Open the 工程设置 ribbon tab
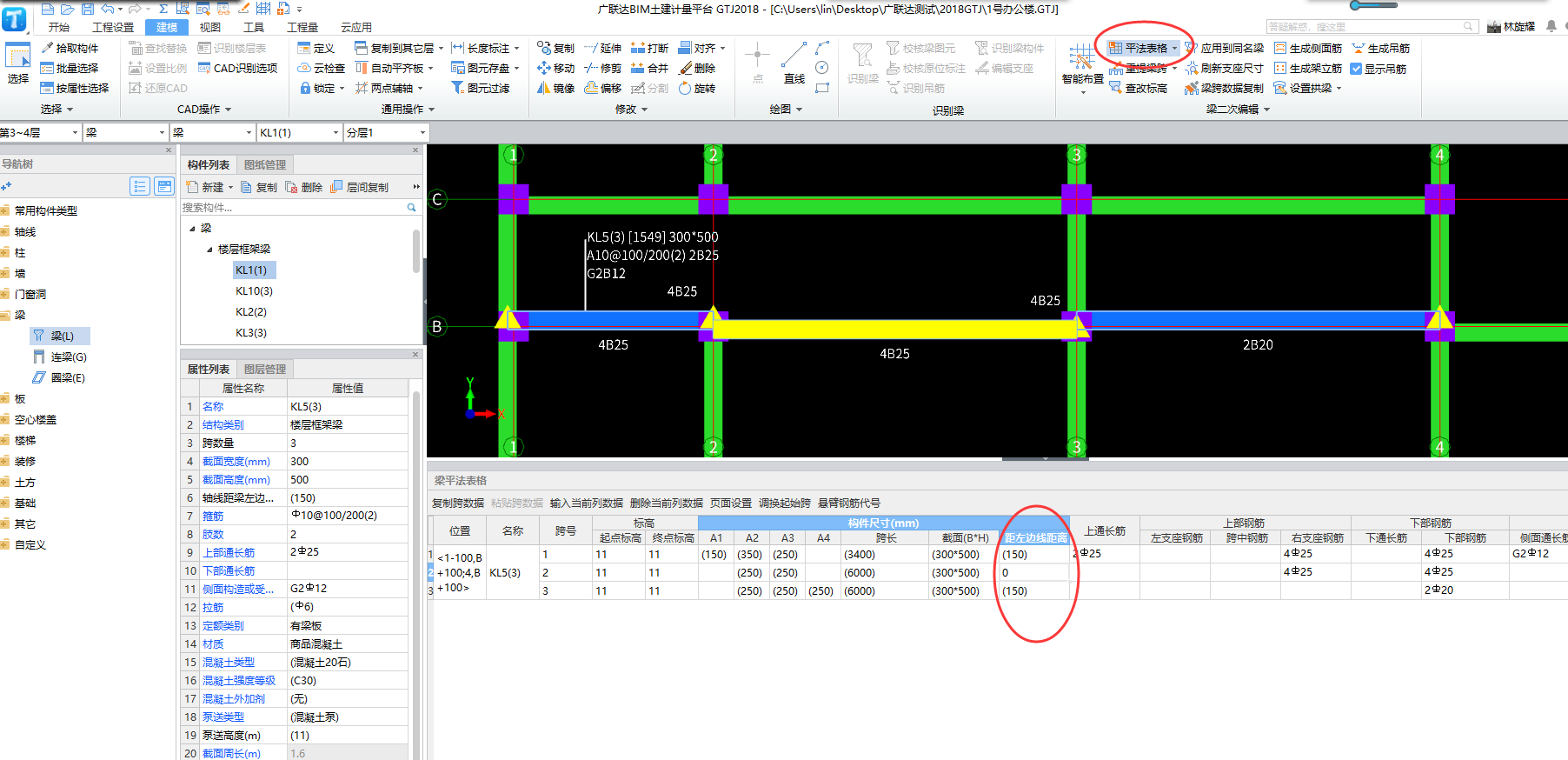 click(x=113, y=27)
